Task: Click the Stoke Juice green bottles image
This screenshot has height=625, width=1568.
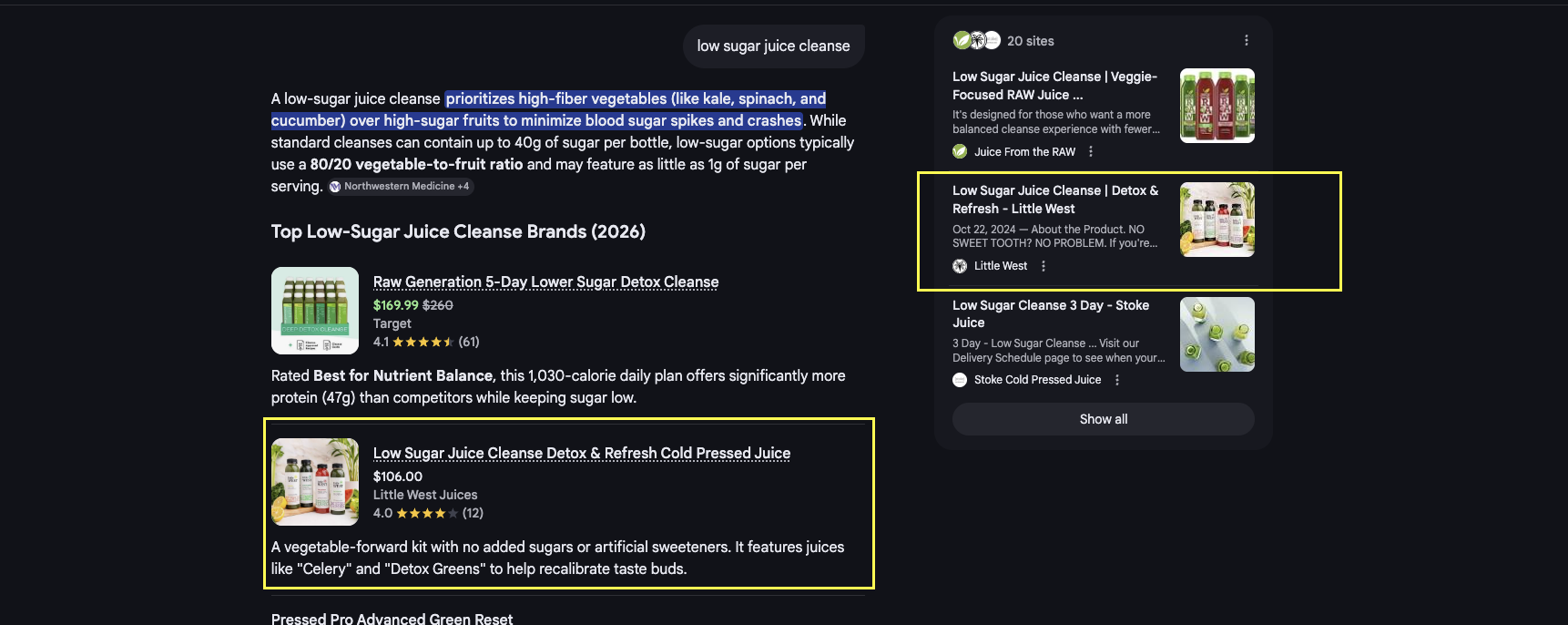Action: 1217,334
